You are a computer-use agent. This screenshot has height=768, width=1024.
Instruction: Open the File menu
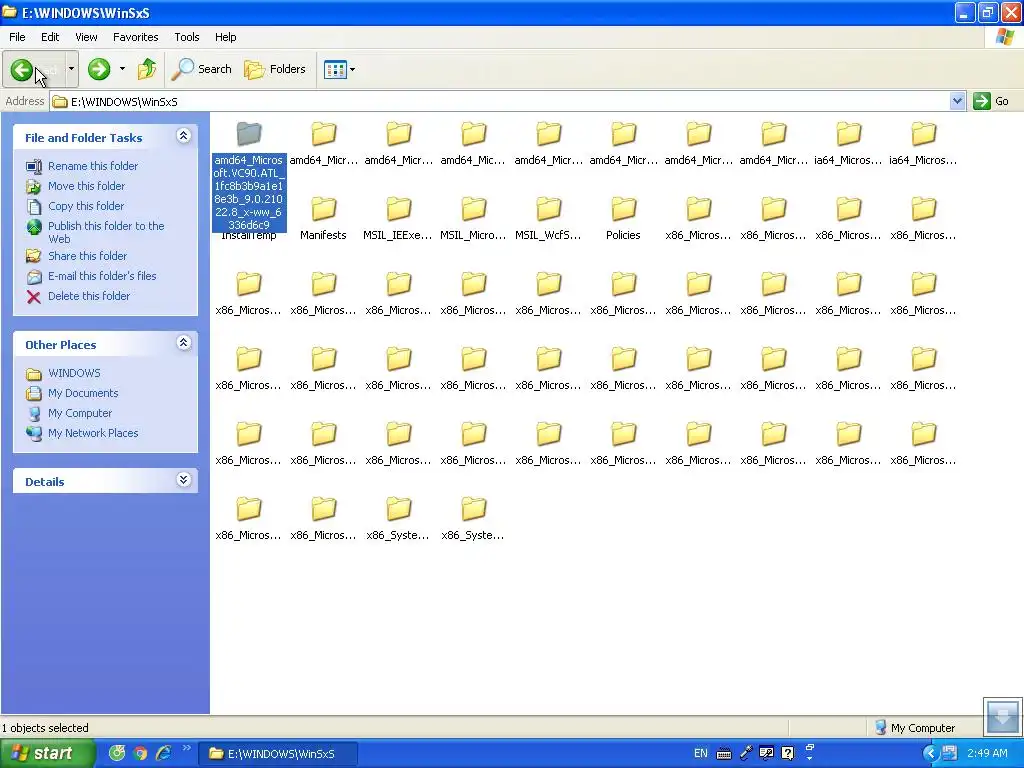click(x=17, y=37)
